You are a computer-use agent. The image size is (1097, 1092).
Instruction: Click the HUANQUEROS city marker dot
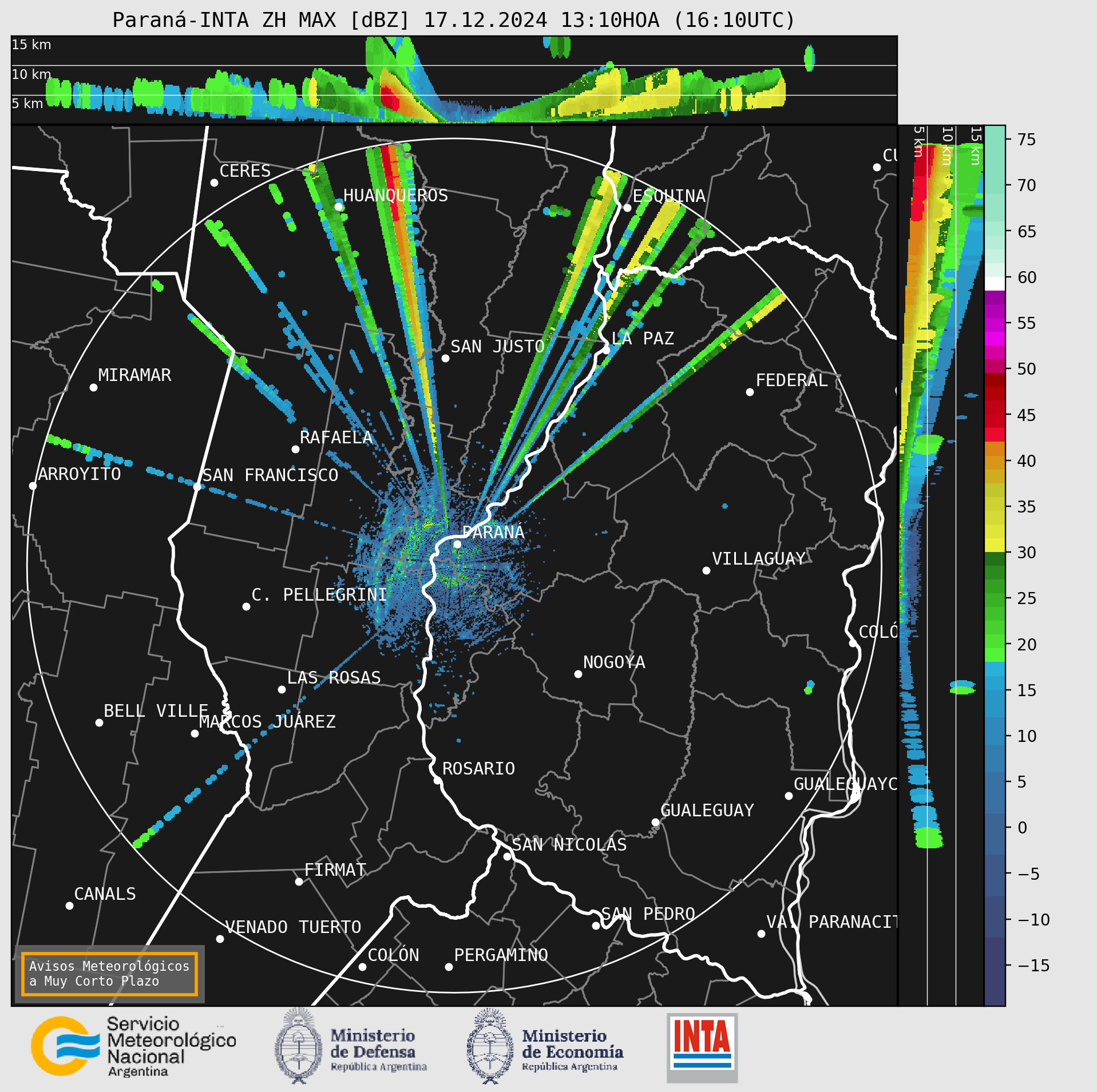point(338,207)
